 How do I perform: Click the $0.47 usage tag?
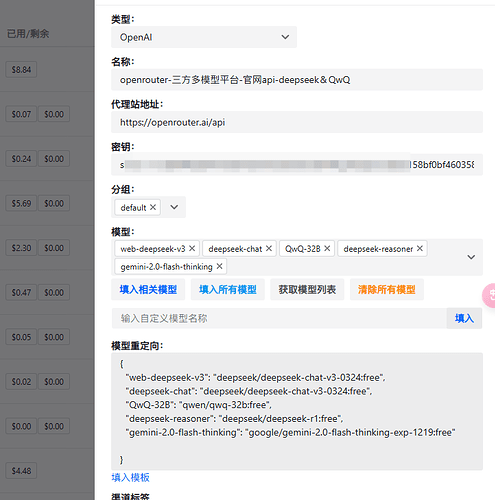pyautogui.click(x=21, y=292)
